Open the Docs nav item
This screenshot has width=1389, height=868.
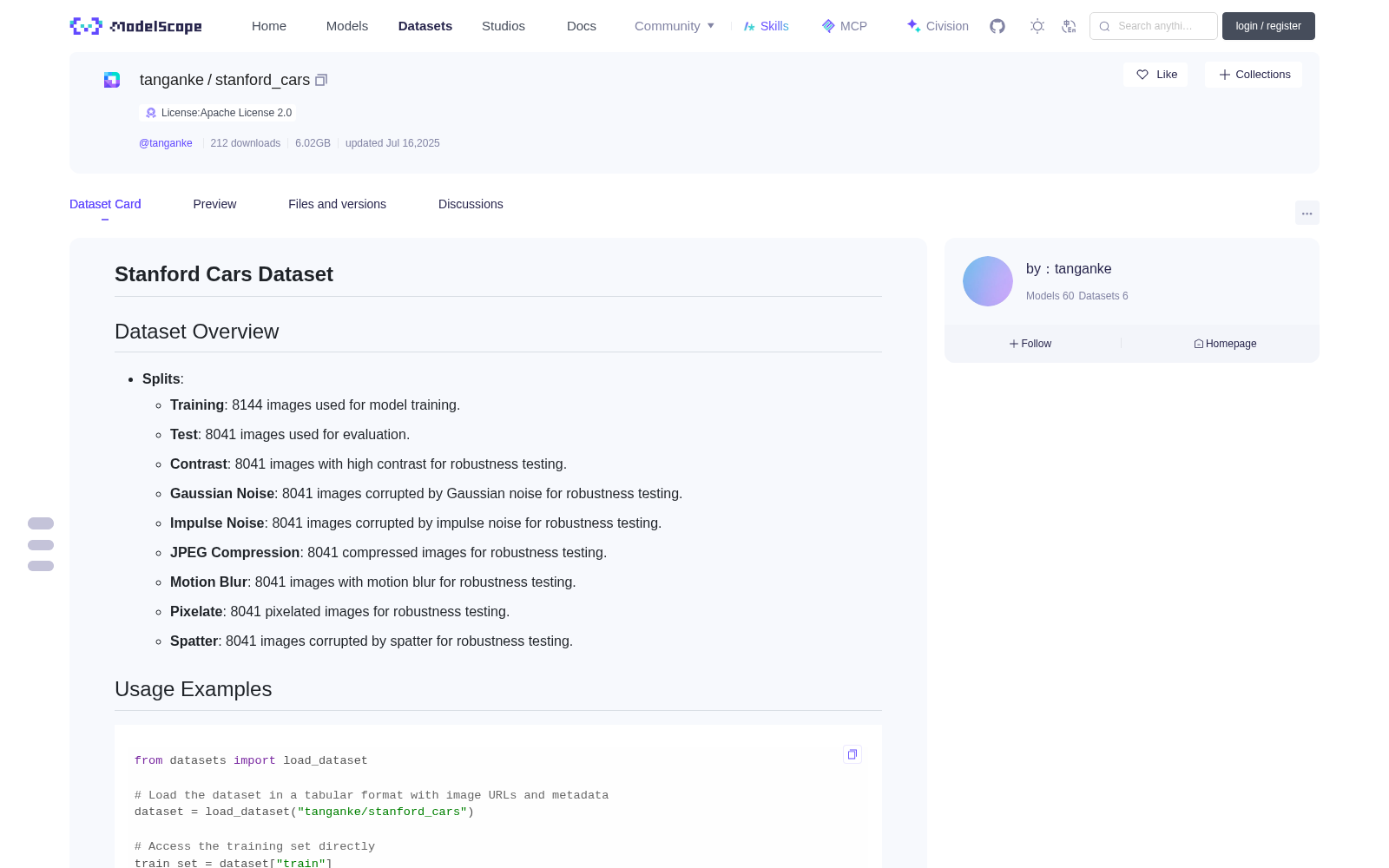pyautogui.click(x=582, y=26)
